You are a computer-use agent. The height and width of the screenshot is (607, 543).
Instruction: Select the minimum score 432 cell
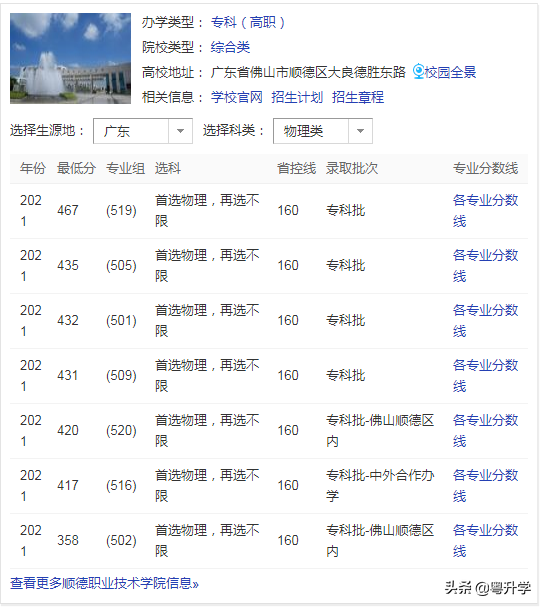(68, 321)
